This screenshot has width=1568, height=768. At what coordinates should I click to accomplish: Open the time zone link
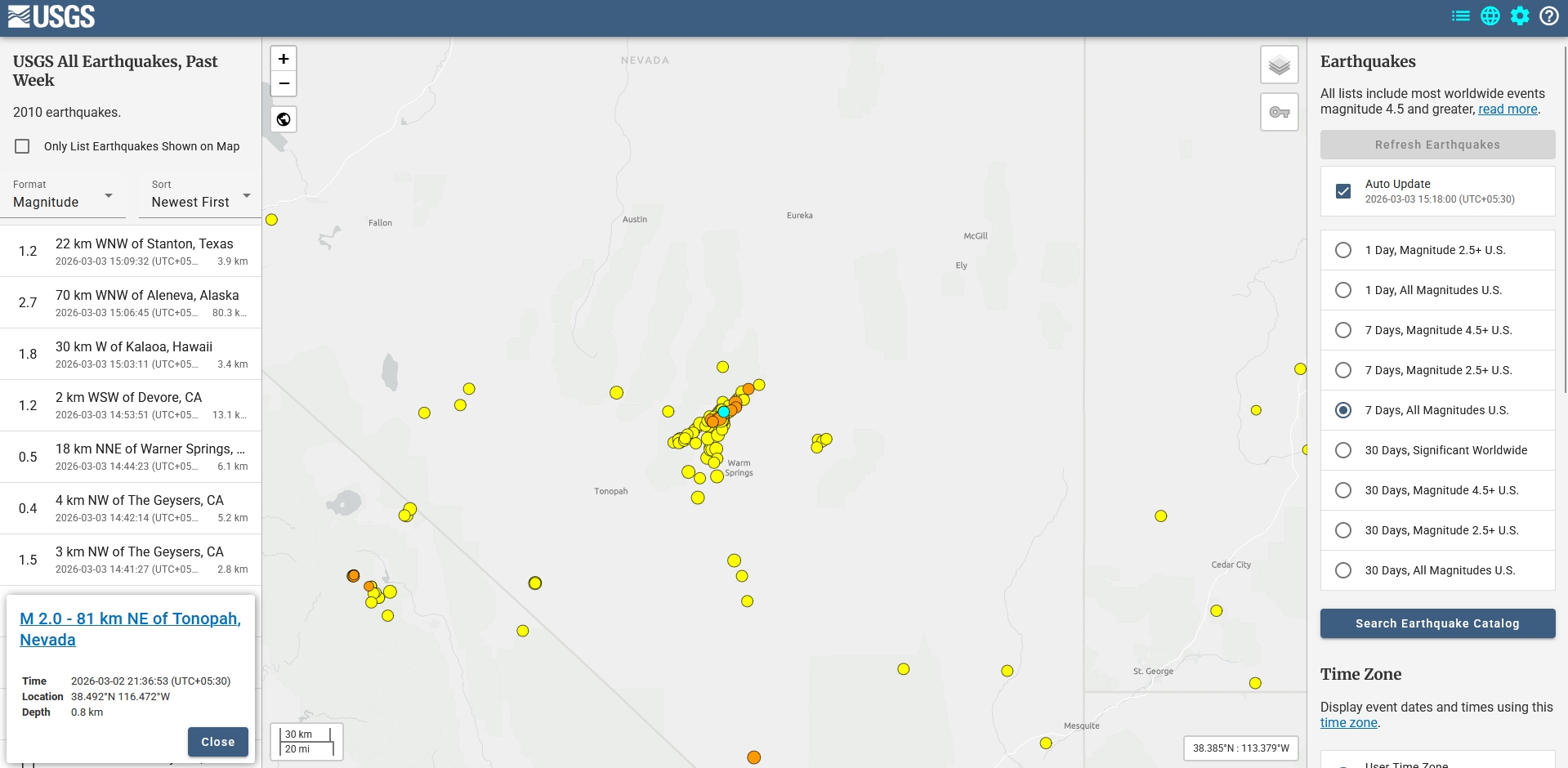pos(1349,723)
